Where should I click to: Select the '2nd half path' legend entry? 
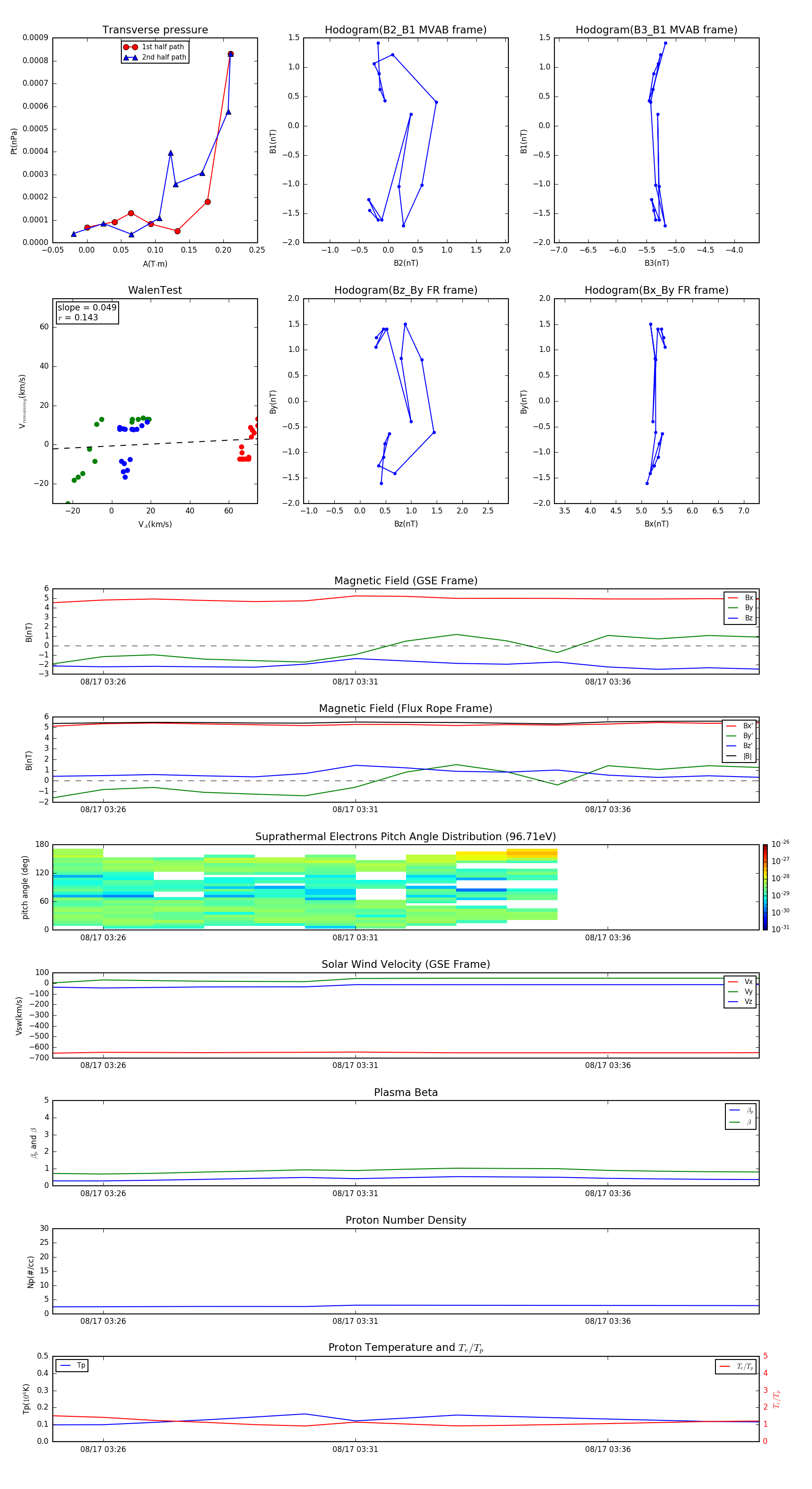click(x=155, y=57)
